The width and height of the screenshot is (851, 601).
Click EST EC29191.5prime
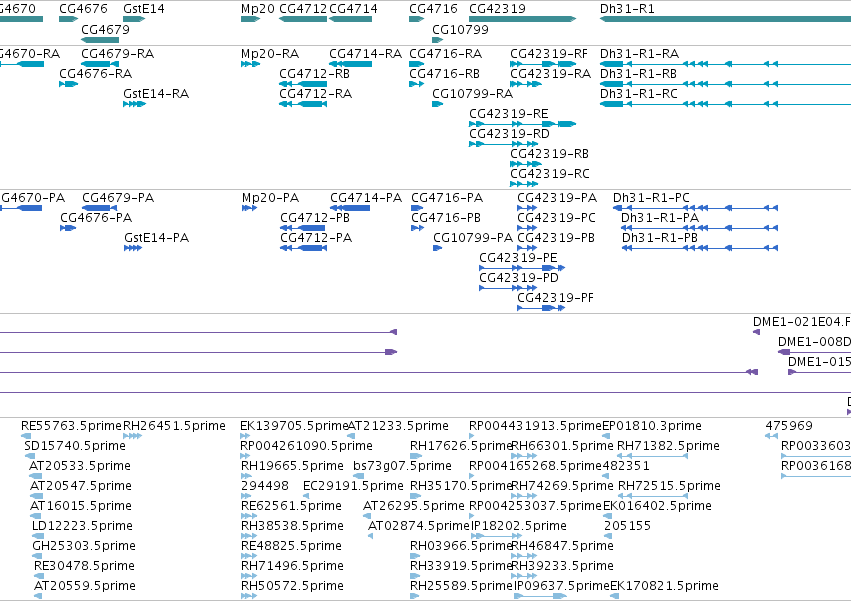coord(306,496)
